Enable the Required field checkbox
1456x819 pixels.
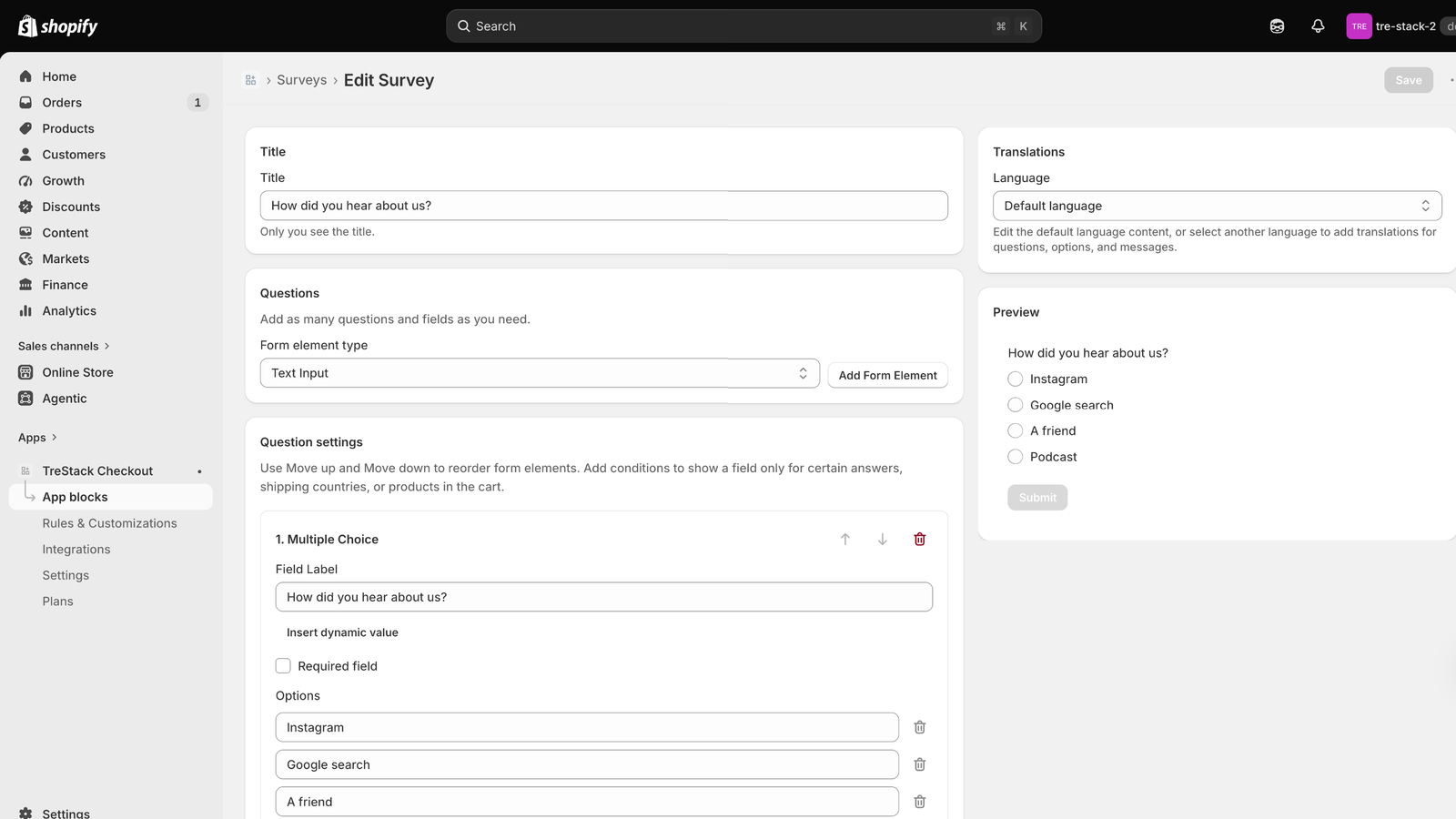click(x=283, y=666)
